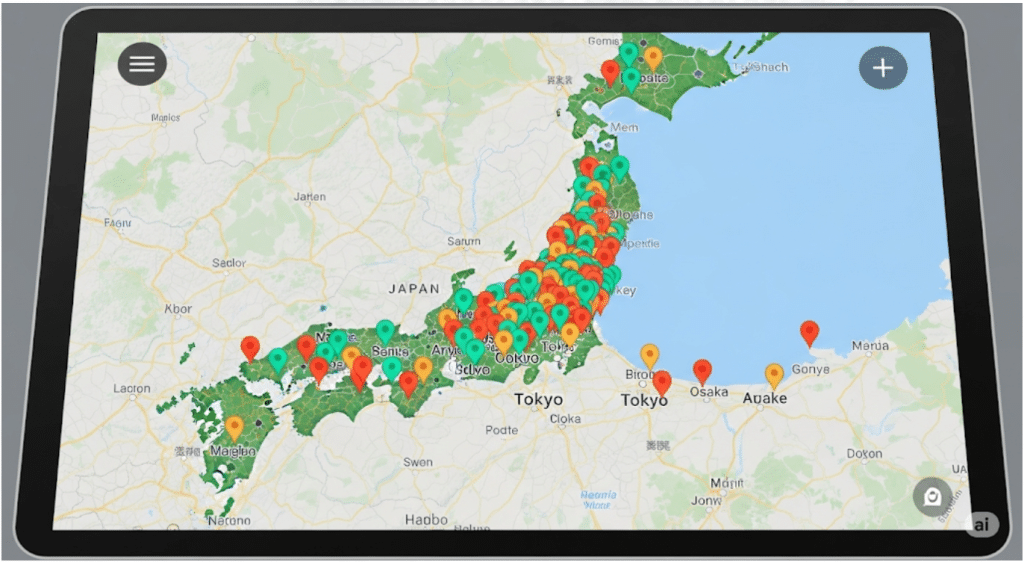
Task: Select the red pin on the northern island
Action: (x=608, y=71)
